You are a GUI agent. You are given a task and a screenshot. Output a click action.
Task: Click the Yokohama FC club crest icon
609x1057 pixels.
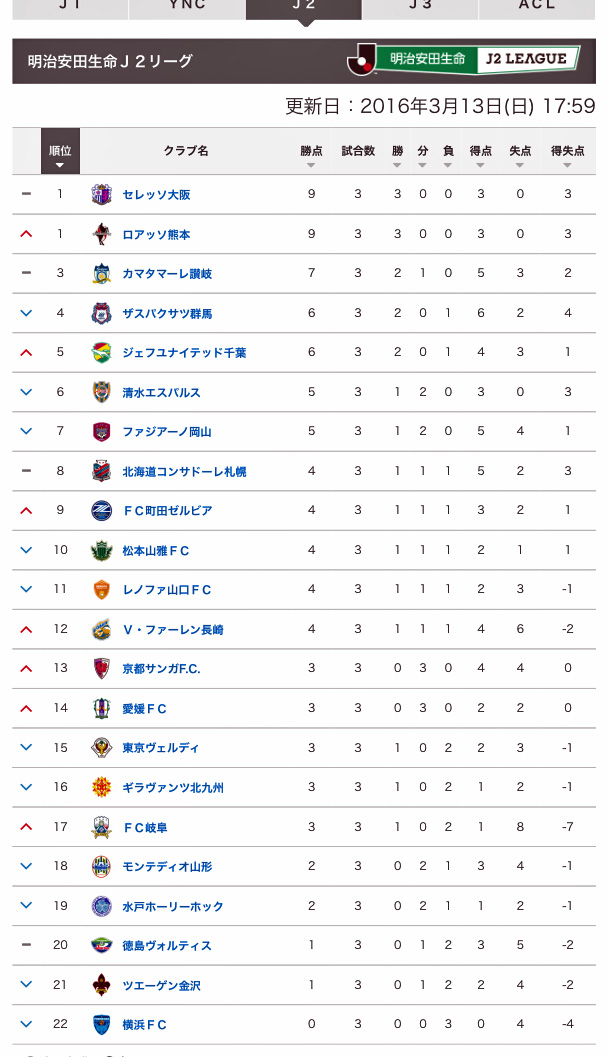tap(101, 1024)
